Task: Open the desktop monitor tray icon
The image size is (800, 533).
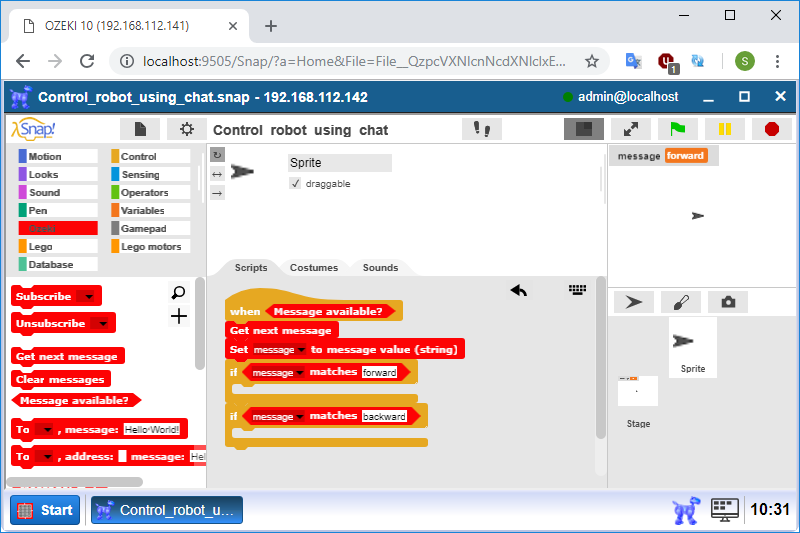Action: coord(725,510)
